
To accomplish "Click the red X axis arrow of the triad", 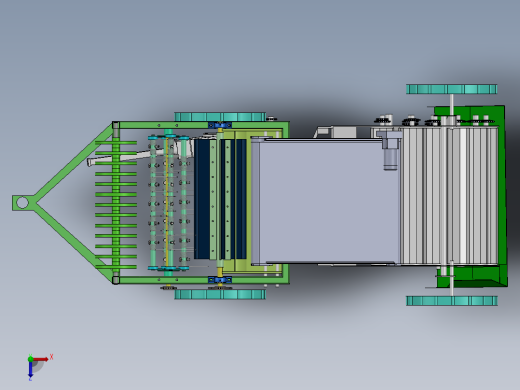I will pos(41,359).
